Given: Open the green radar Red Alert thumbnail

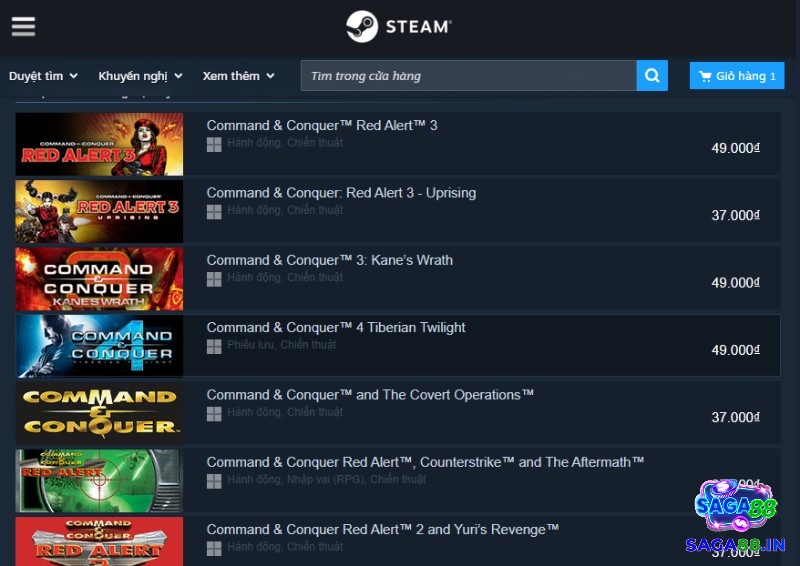Looking at the screenshot, I should (99, 481).
